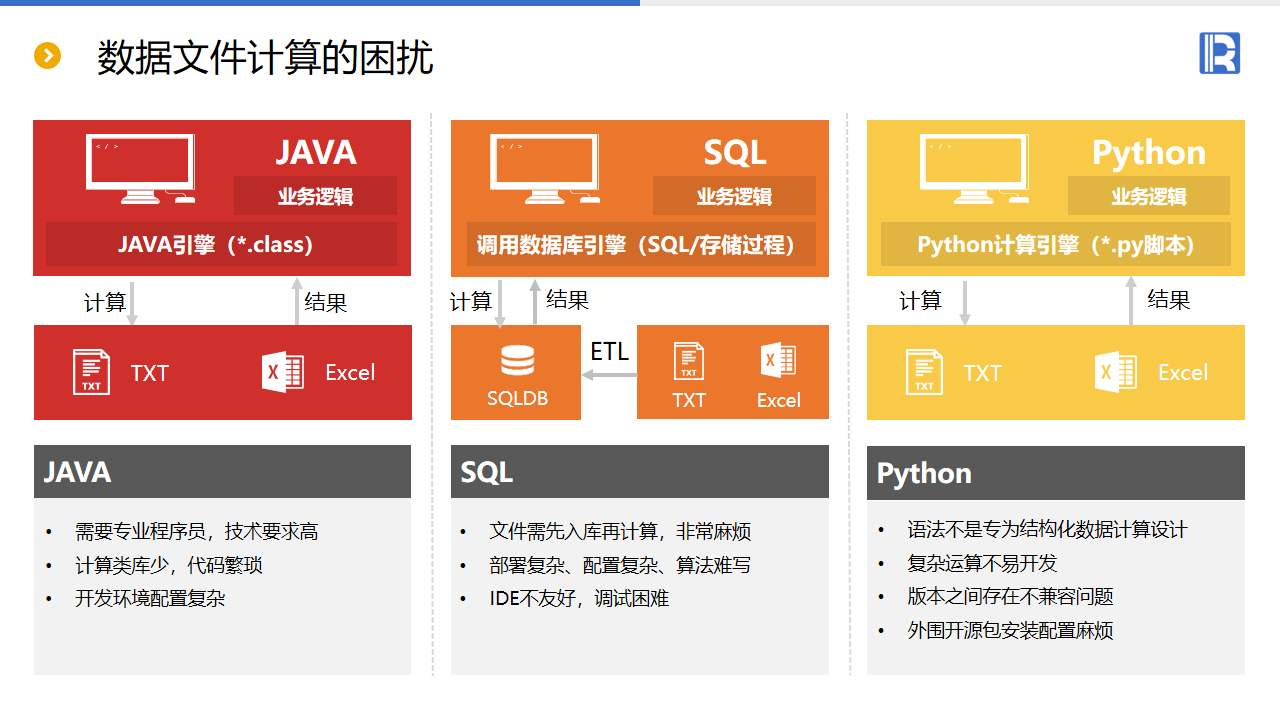
Task: Click the Excel icon in the orange SQL box
Action: (778, 361)
